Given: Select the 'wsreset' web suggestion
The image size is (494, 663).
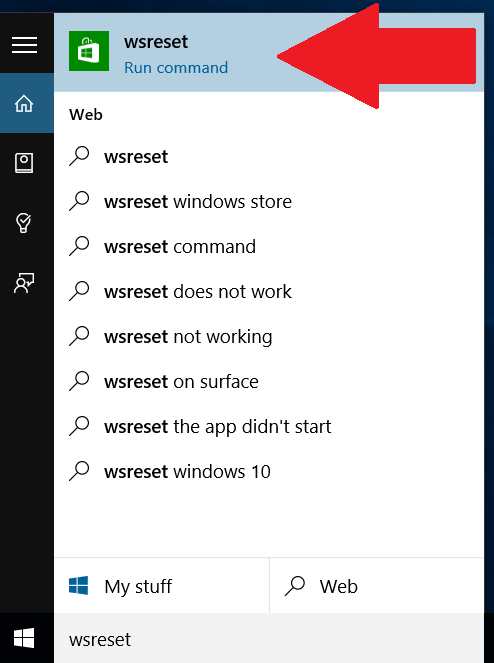Looking at the screenshot, I should (269, 156).
